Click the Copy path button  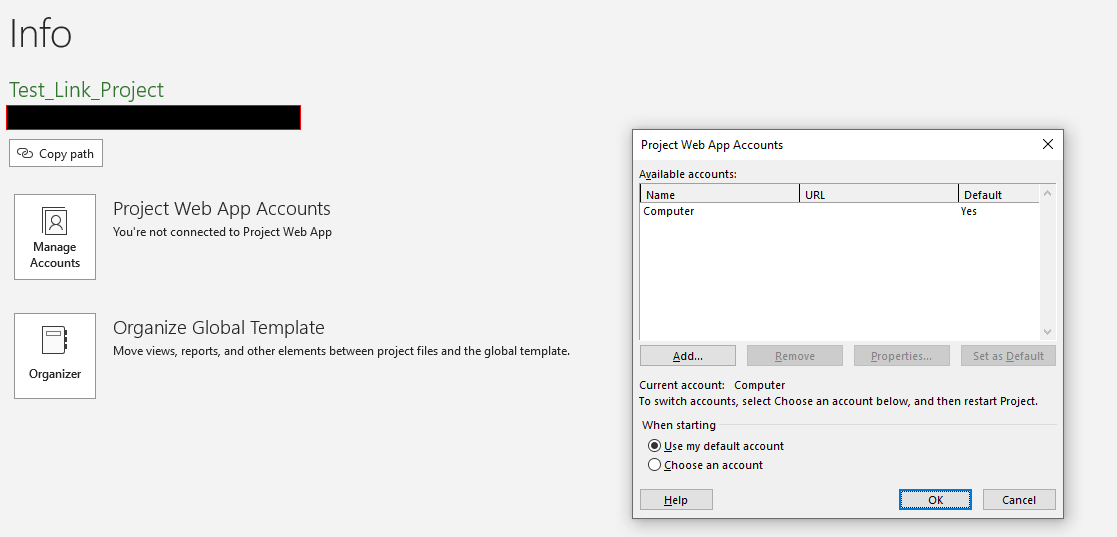coord(56,153)
